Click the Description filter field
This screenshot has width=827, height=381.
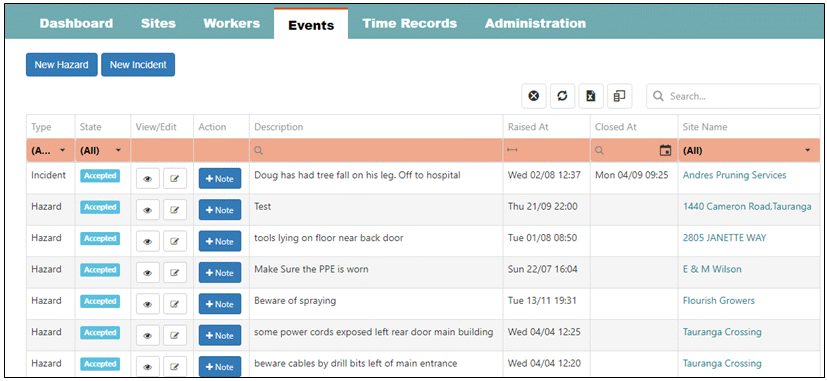point(376,150)
